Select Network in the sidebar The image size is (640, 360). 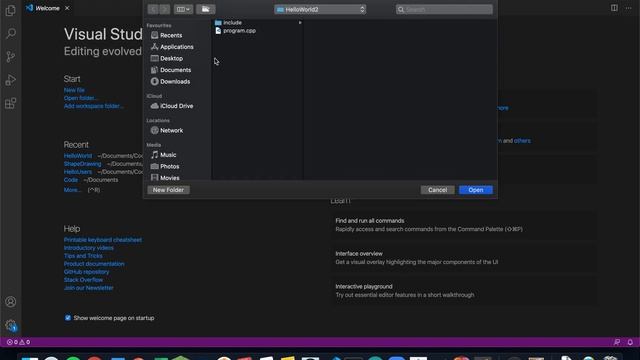(x=171, y=130)
